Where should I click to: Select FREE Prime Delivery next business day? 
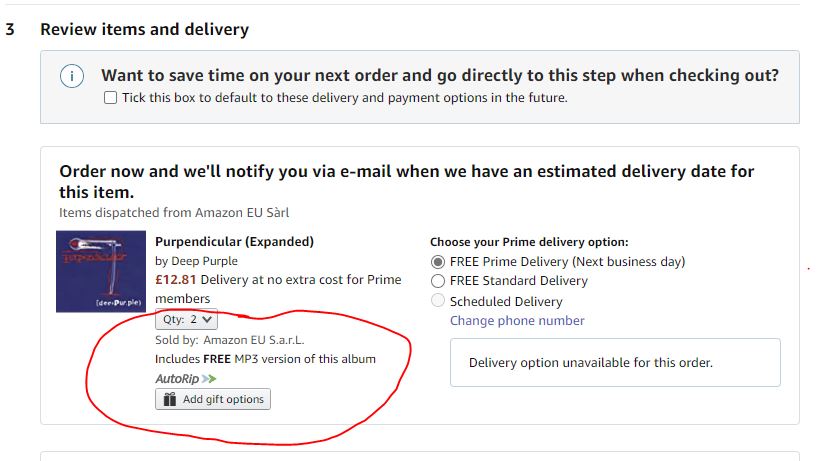coord(437,261)
